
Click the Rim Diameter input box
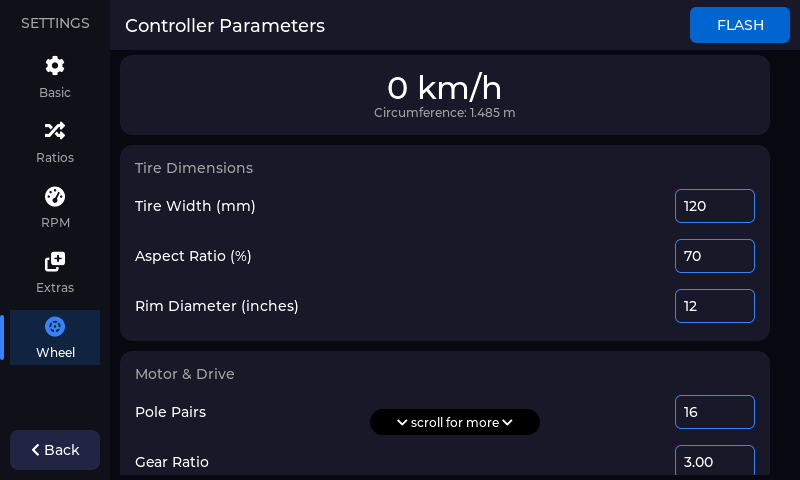click(714, 306)
